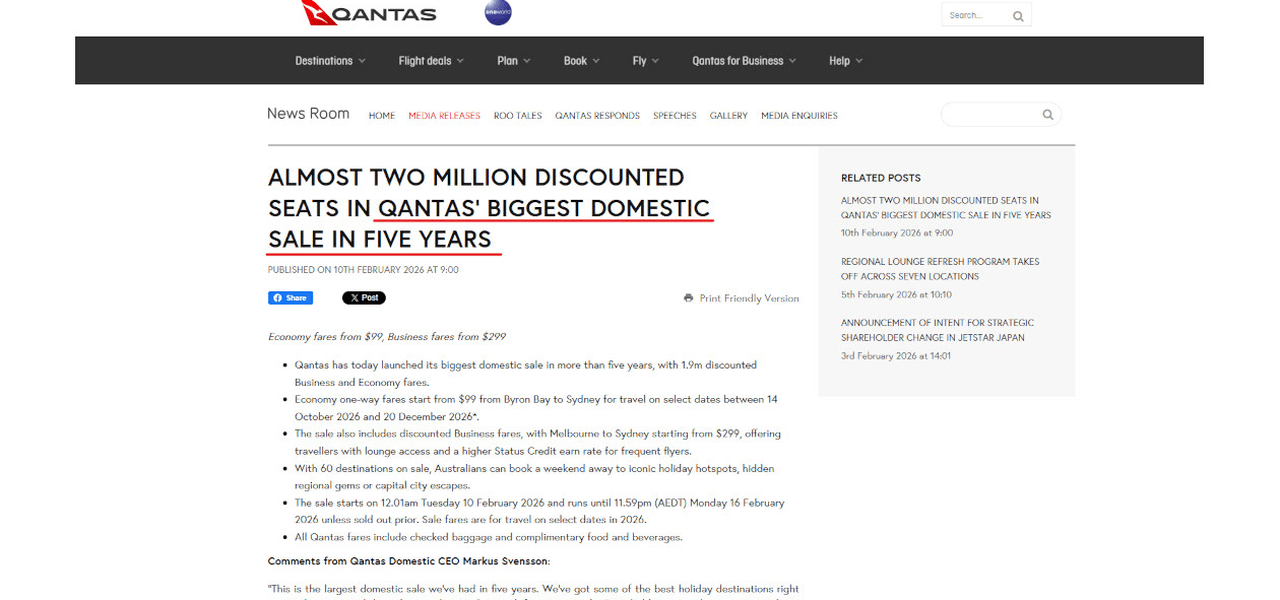Open the Jetstar Japan shareholder announcement link
This screenshot has width=1280, height=600.
click(x=937, y=330)
